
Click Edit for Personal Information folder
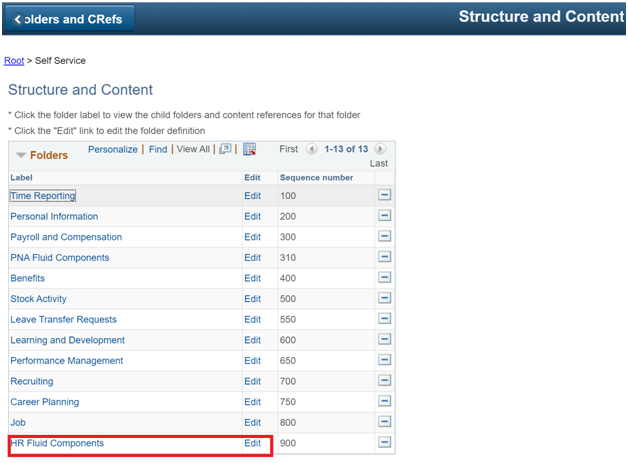[x=252, y=216]
